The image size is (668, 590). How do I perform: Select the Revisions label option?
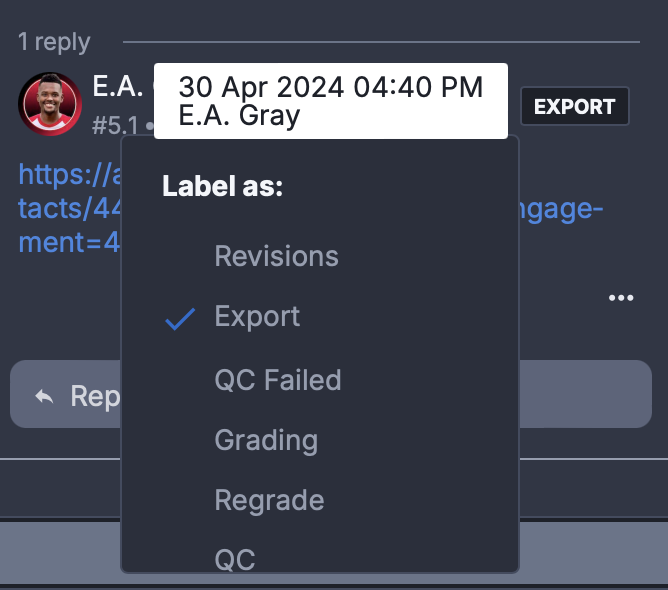(276, 256)
